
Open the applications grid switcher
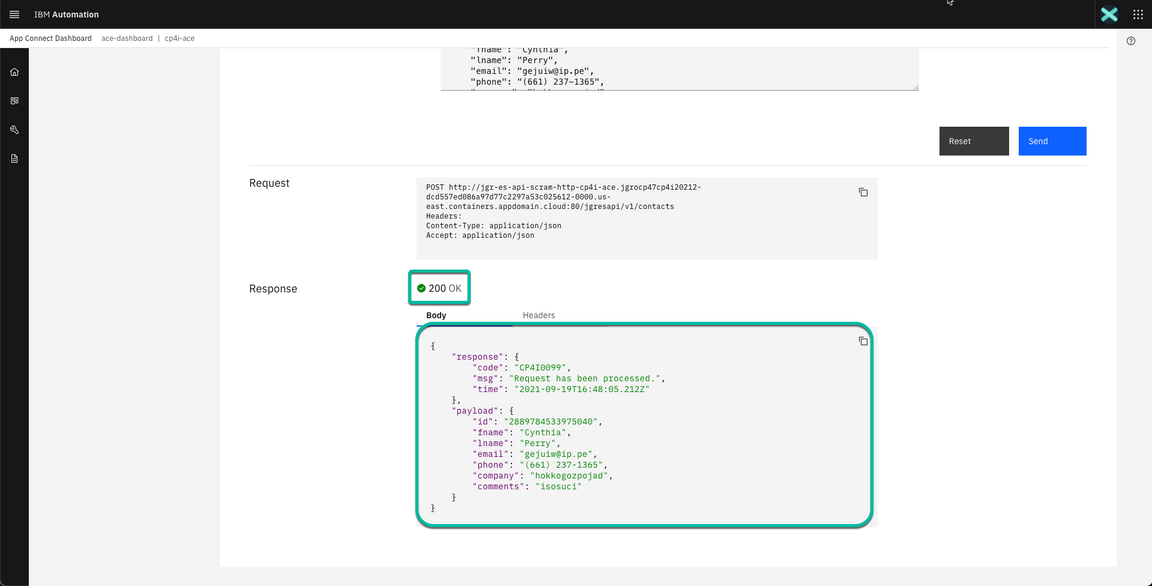1137,14
